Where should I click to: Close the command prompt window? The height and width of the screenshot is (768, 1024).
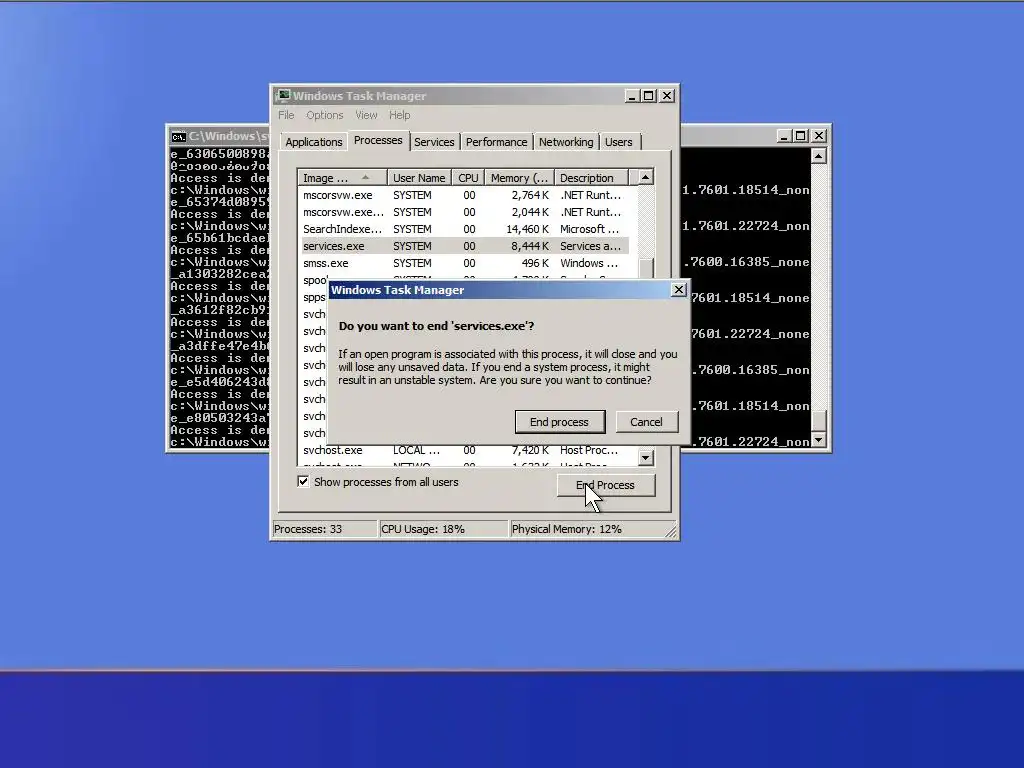[819, 136]
